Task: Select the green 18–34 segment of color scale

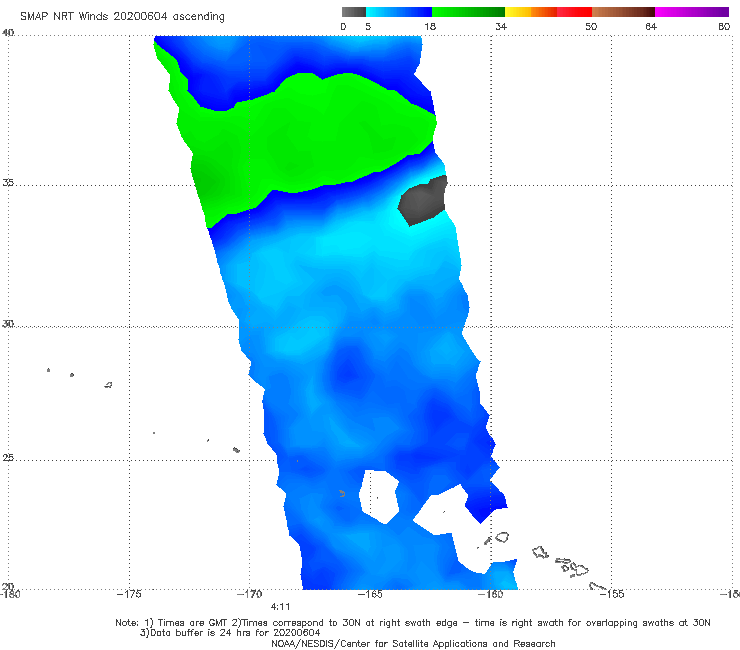Action: tap(468, 12)
